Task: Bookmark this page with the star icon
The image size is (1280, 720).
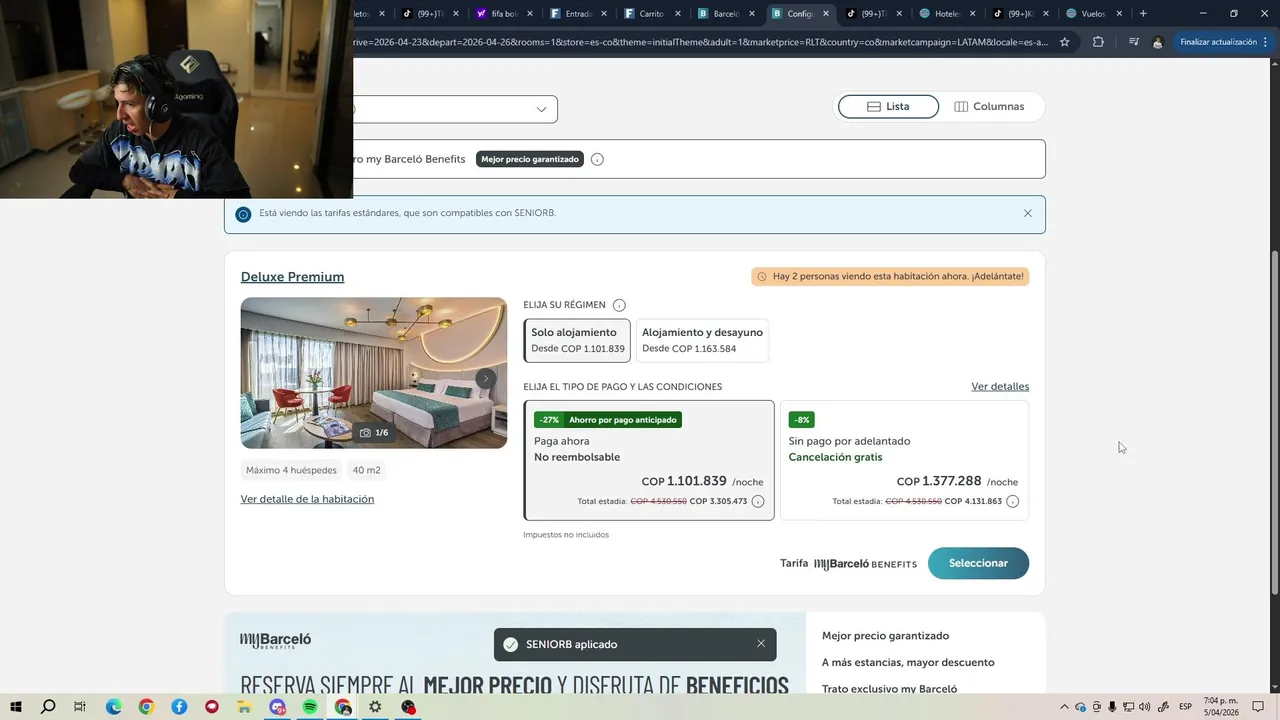Action: [1065, 42]
